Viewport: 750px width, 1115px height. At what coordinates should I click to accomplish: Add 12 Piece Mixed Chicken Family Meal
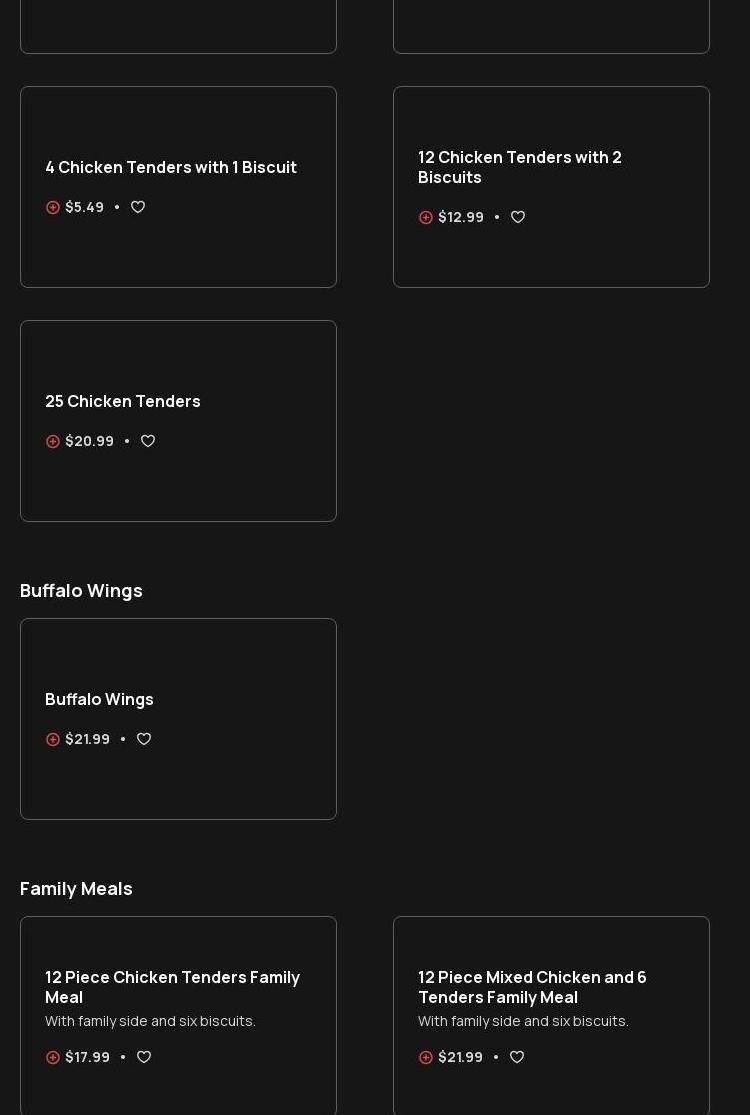click(x=426, y=1057)
